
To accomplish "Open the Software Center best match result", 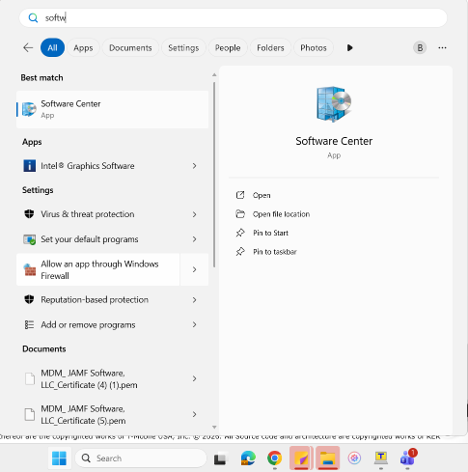I will point(112,109).
